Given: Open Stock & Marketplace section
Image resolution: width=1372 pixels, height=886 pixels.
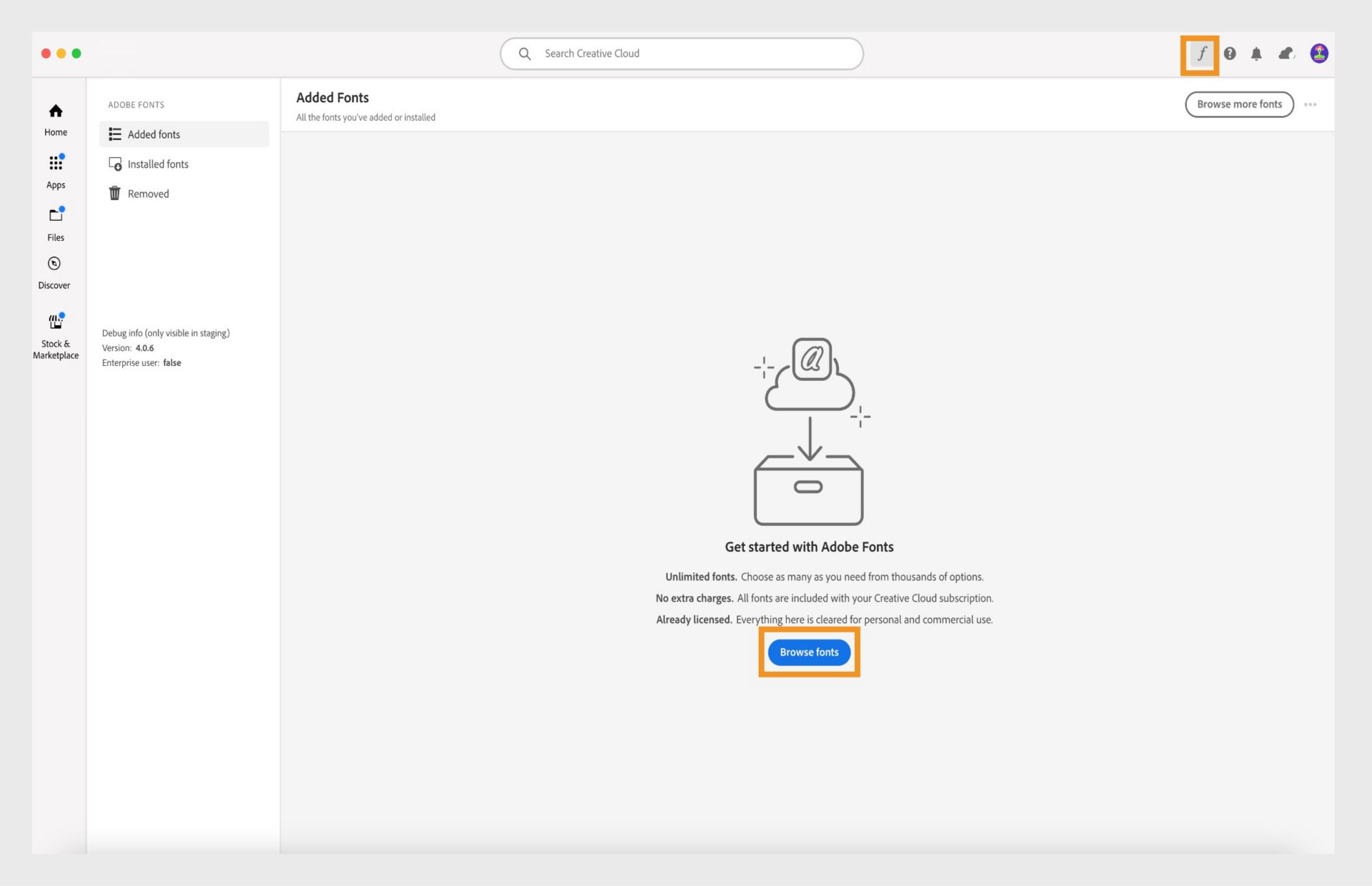Looking at the screenshot, I should [56, 337].
